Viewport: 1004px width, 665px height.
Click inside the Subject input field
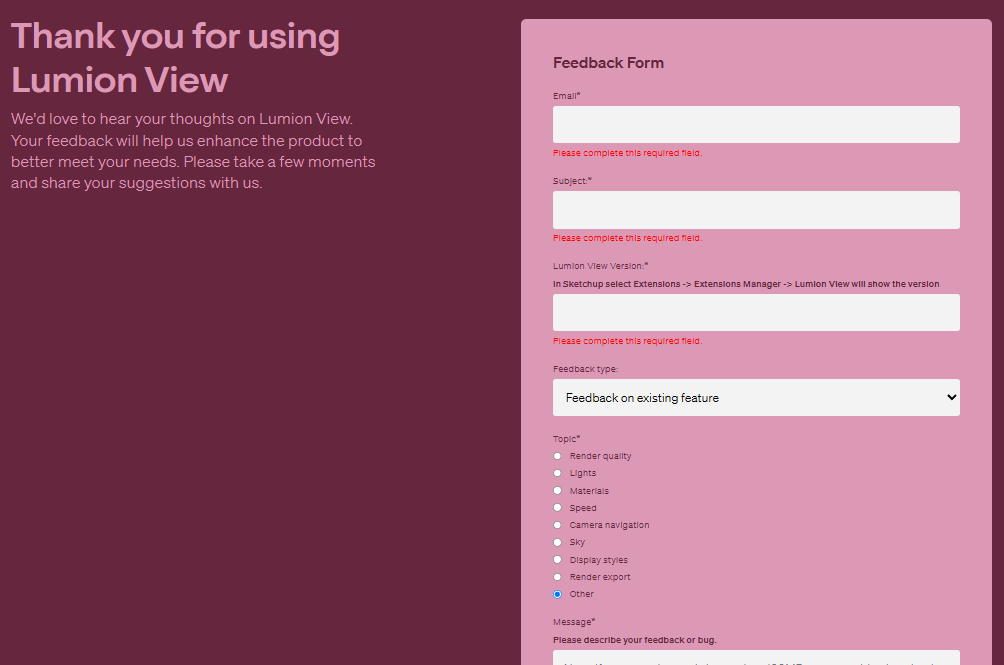[756, 209]
